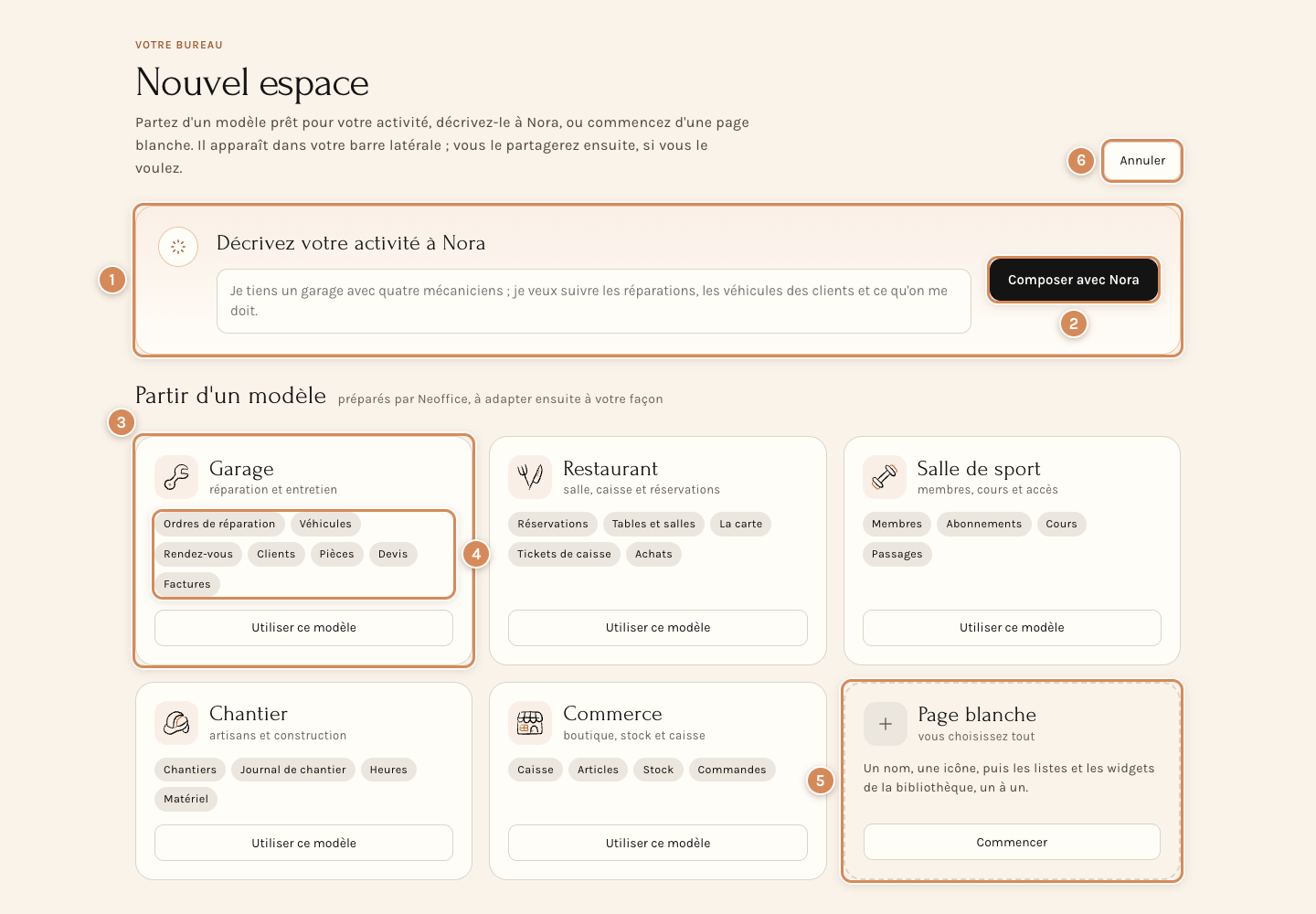Focus the Nora activity description field
This screenshot has width=1316, height=914.
[594, 301]
